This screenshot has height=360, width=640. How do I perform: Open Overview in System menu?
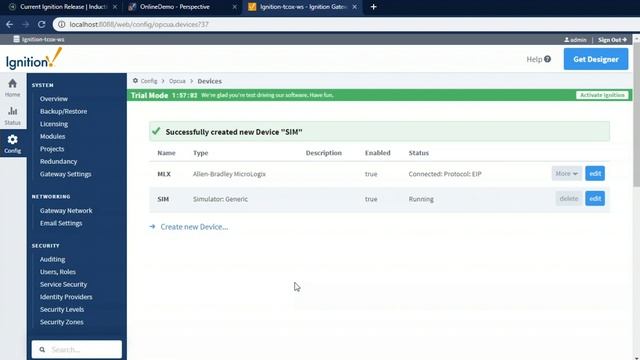54,99
